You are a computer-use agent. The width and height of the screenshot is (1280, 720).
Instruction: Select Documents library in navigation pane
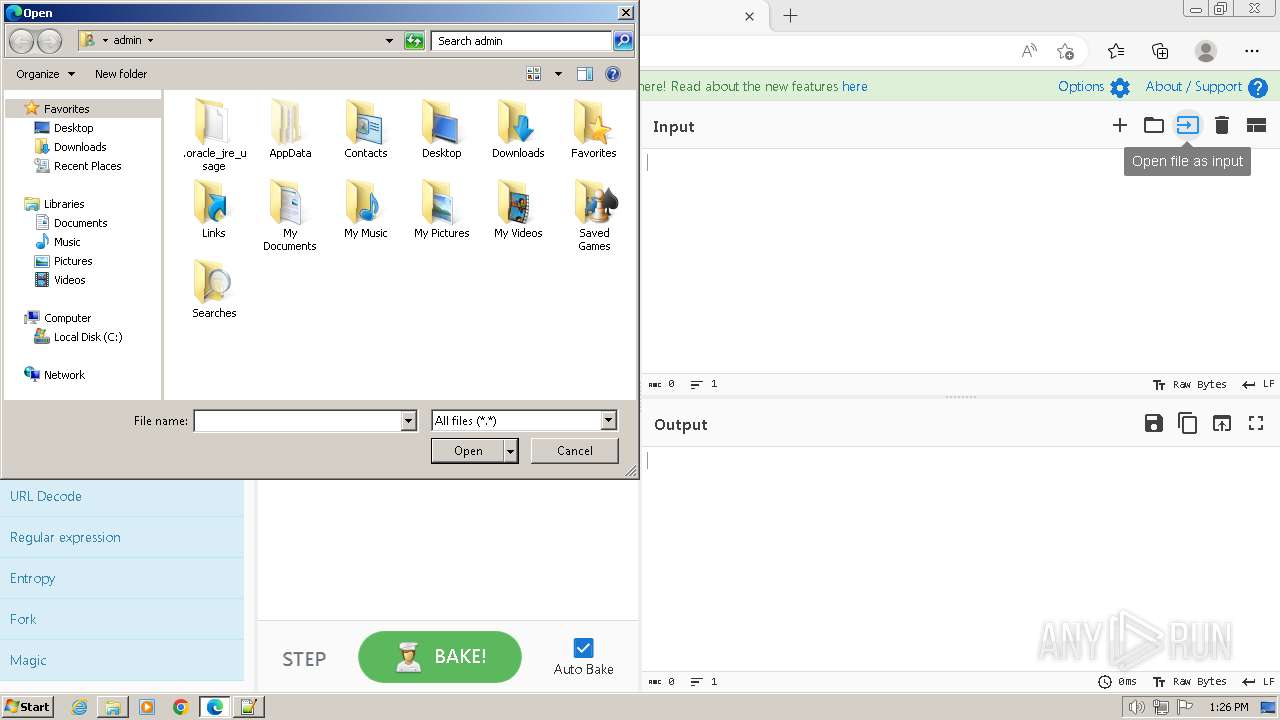[71, 223]
